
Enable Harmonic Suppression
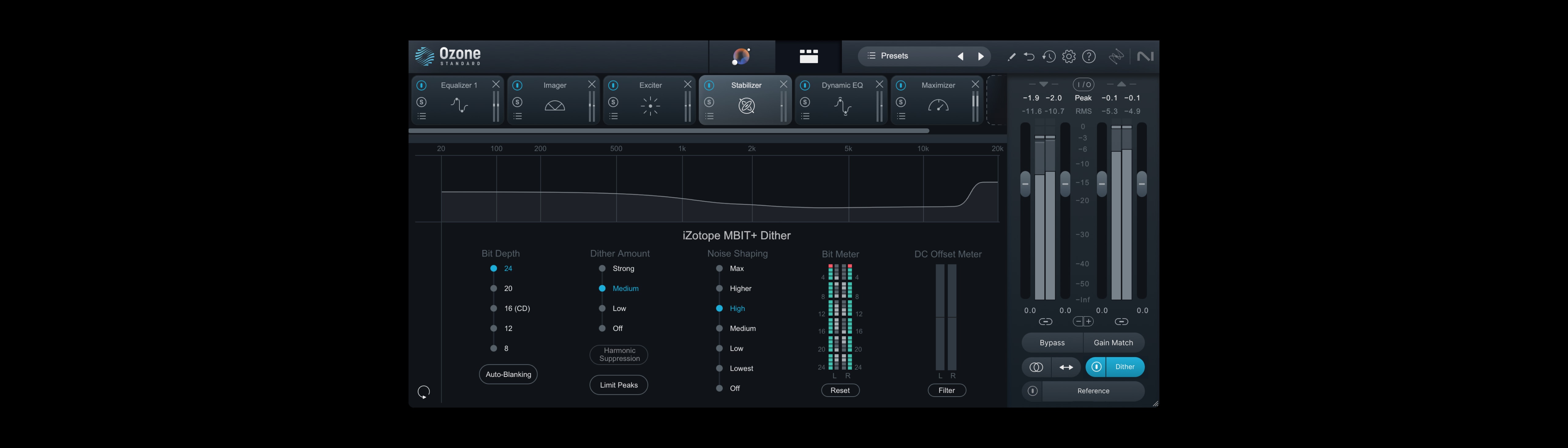619,355
